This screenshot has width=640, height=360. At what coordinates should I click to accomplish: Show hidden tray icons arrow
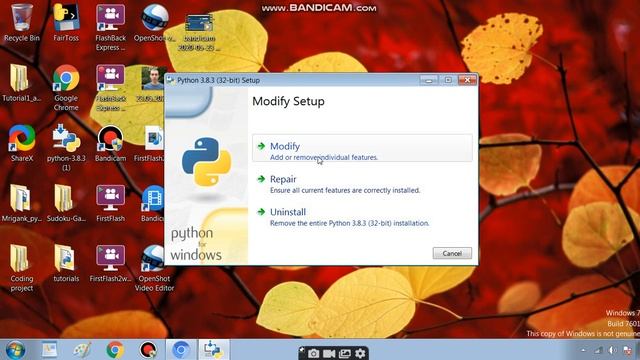583,350
